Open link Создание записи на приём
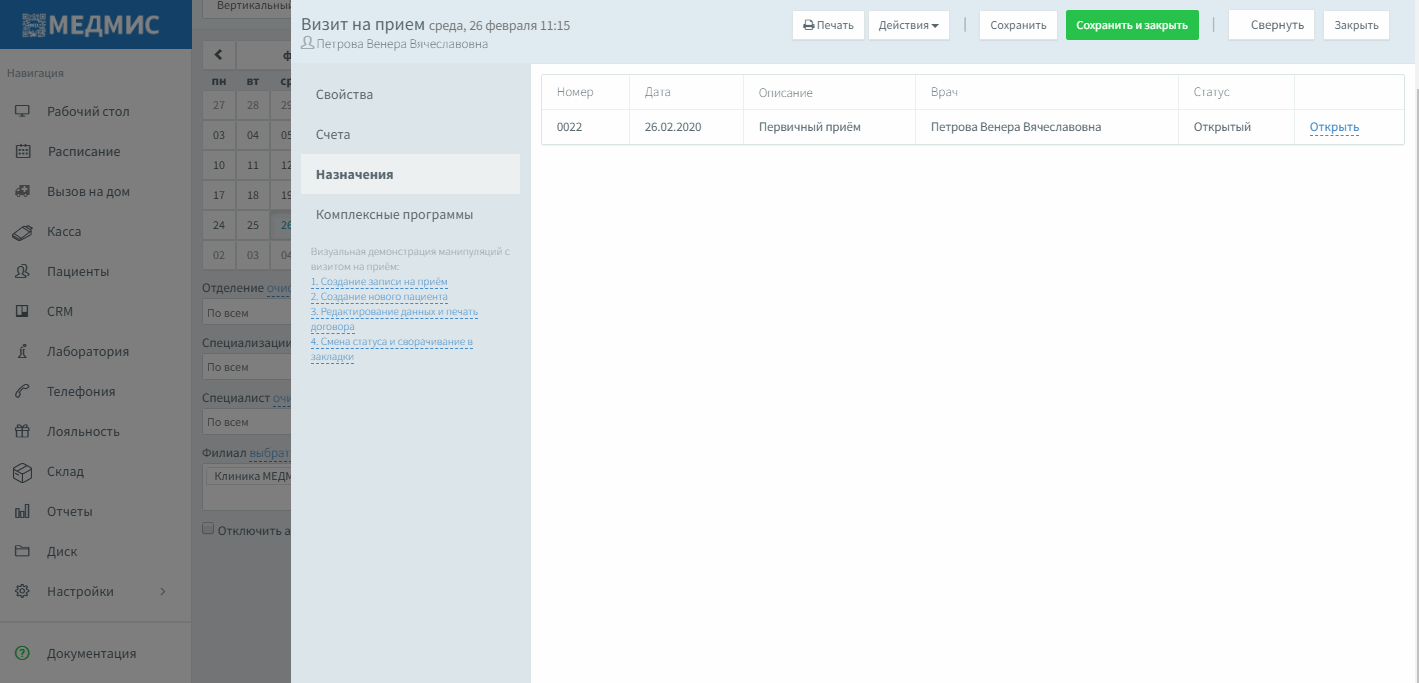The width and height of the screenshot is (1419, 683). [x=379, y=282]
